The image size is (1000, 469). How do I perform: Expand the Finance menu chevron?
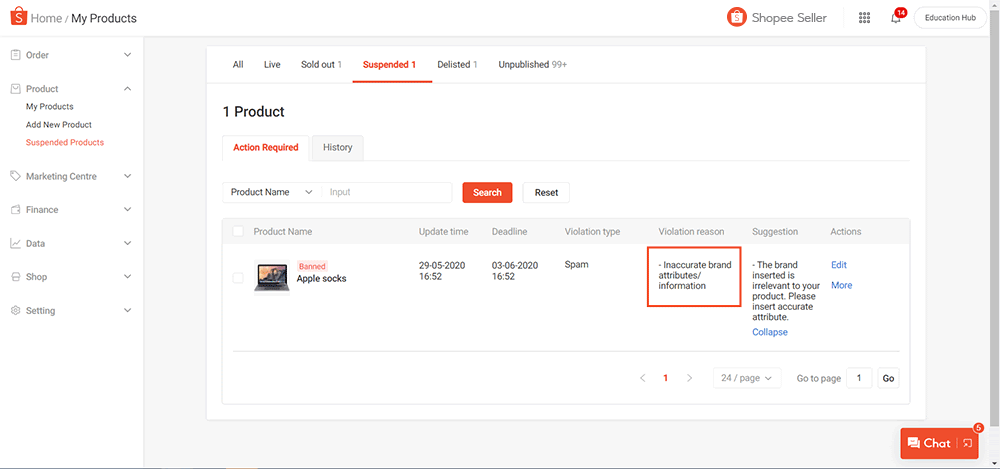pos(127,209)
